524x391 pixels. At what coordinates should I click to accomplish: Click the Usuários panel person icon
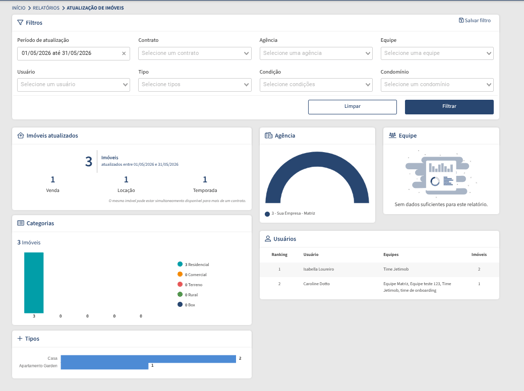[268, 239]
